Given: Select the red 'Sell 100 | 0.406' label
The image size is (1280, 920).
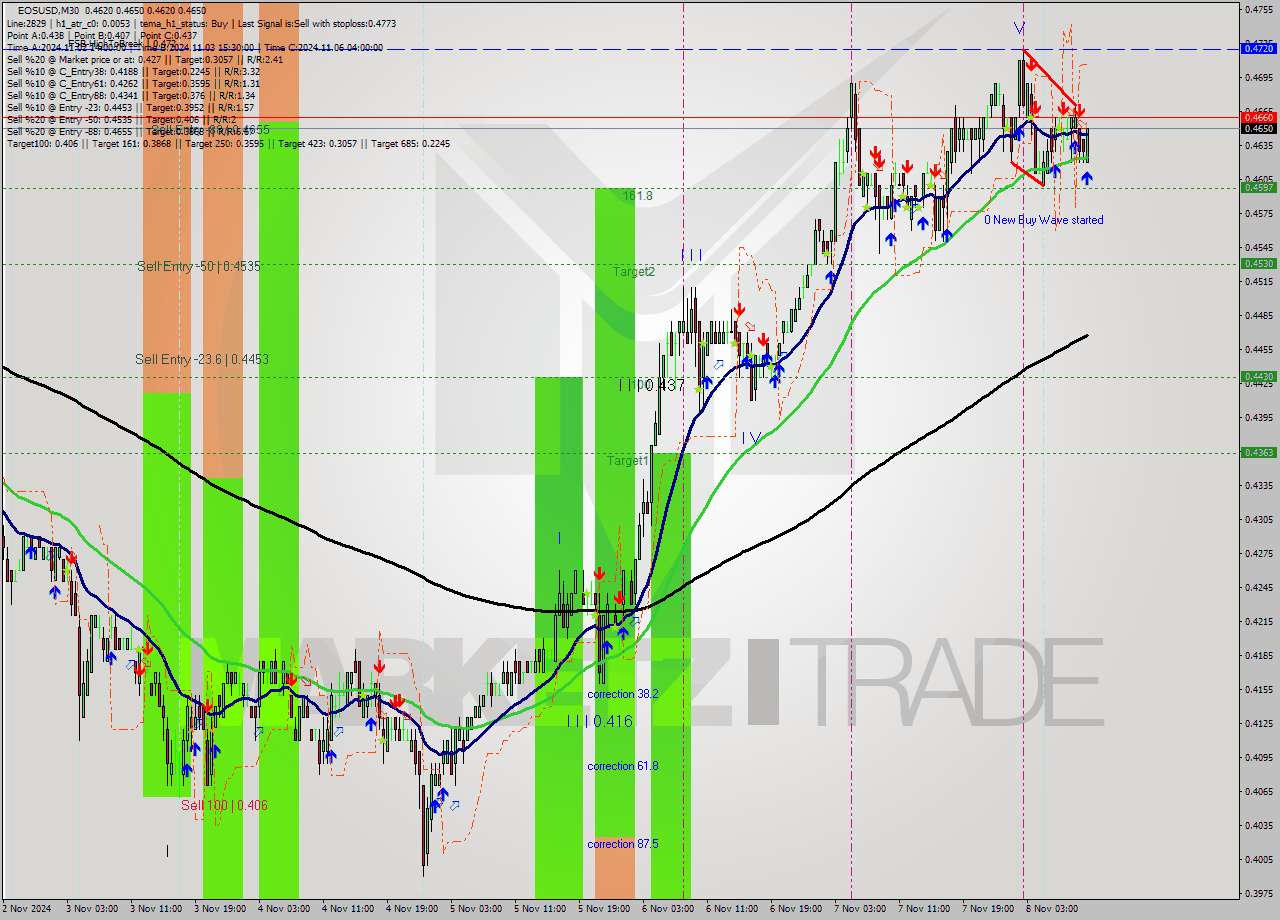Looking at the screenshot, I should pyautogui.click(x=224, y=805).
